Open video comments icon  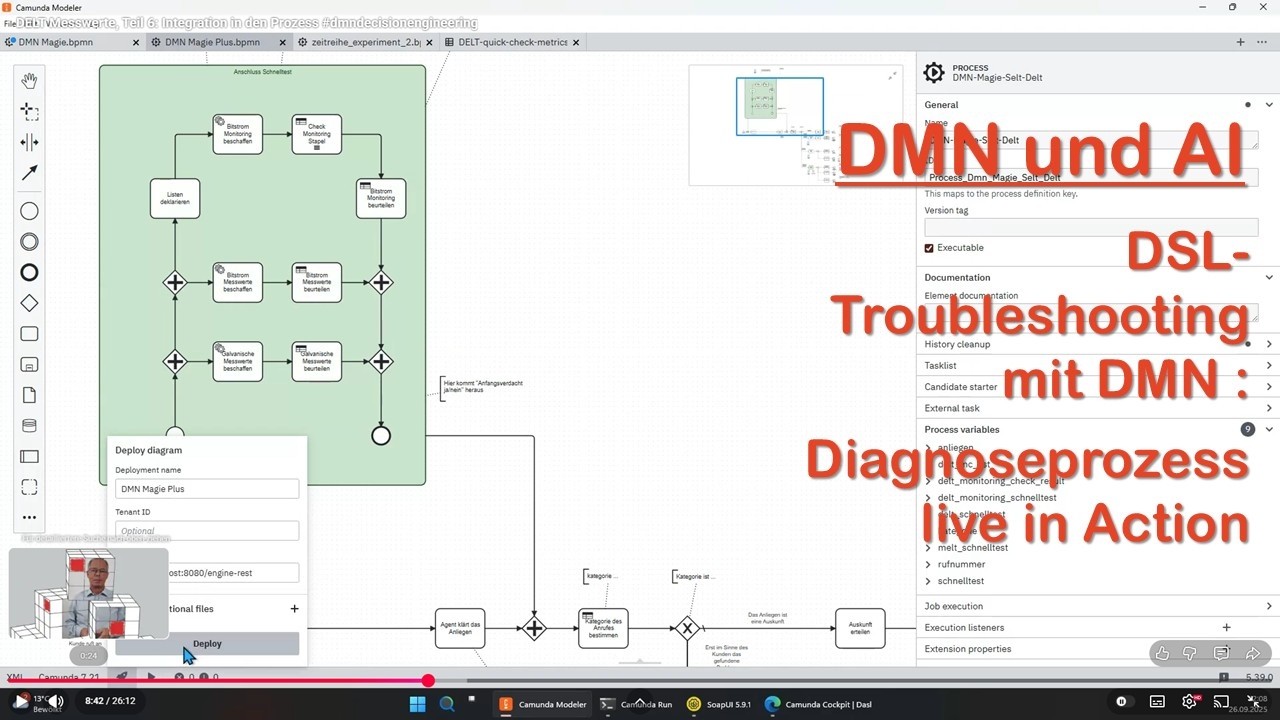(x=1221, y=653)
